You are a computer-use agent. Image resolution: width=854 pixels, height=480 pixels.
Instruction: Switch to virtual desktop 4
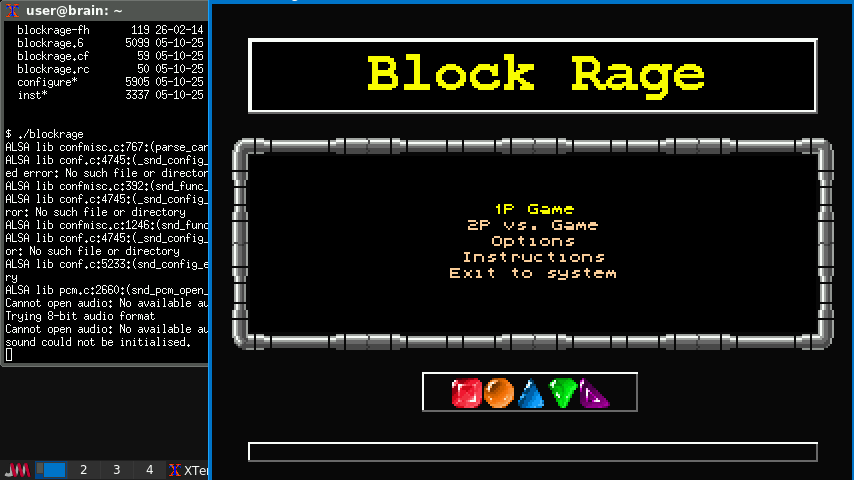tap(149, 470)
